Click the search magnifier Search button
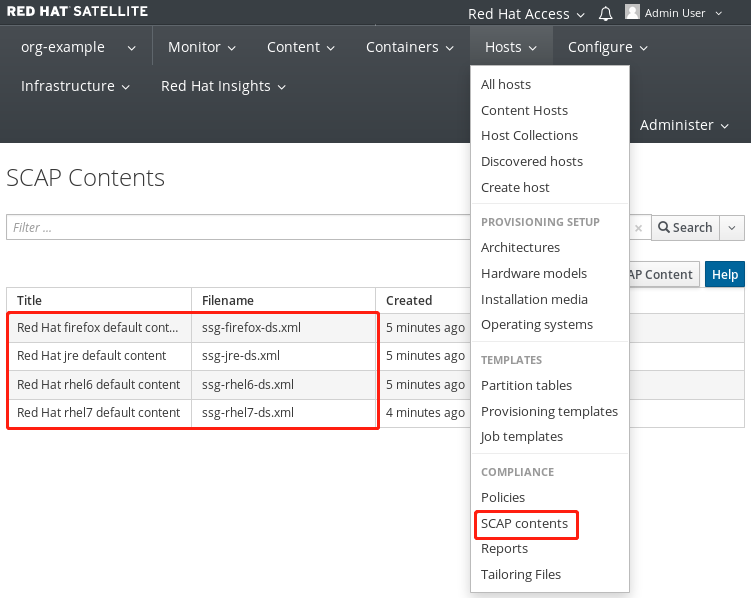 point(684,228)
